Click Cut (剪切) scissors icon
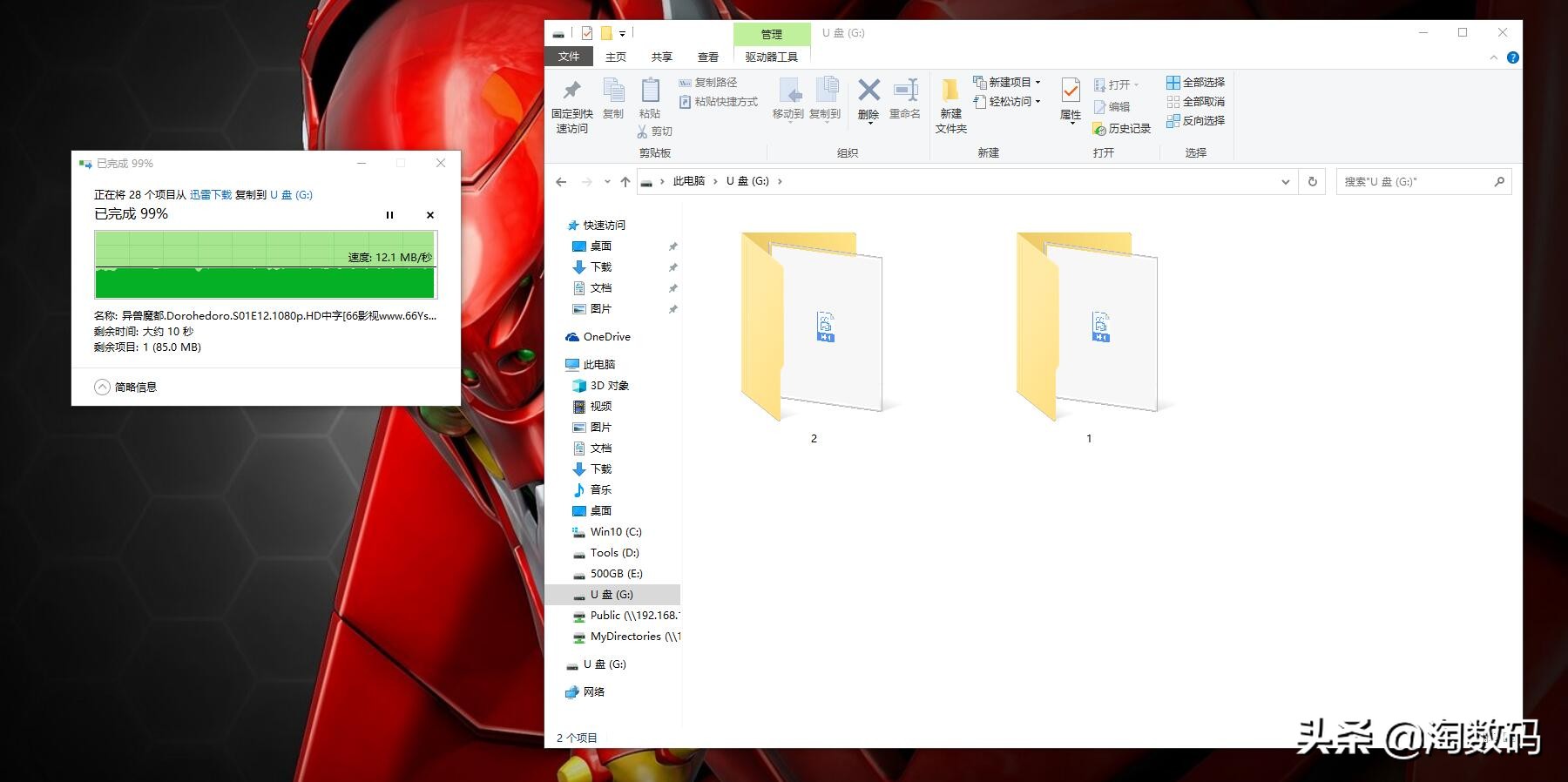Image resolution: width=1568 pixels, height=782 pixels. [643, 131]
